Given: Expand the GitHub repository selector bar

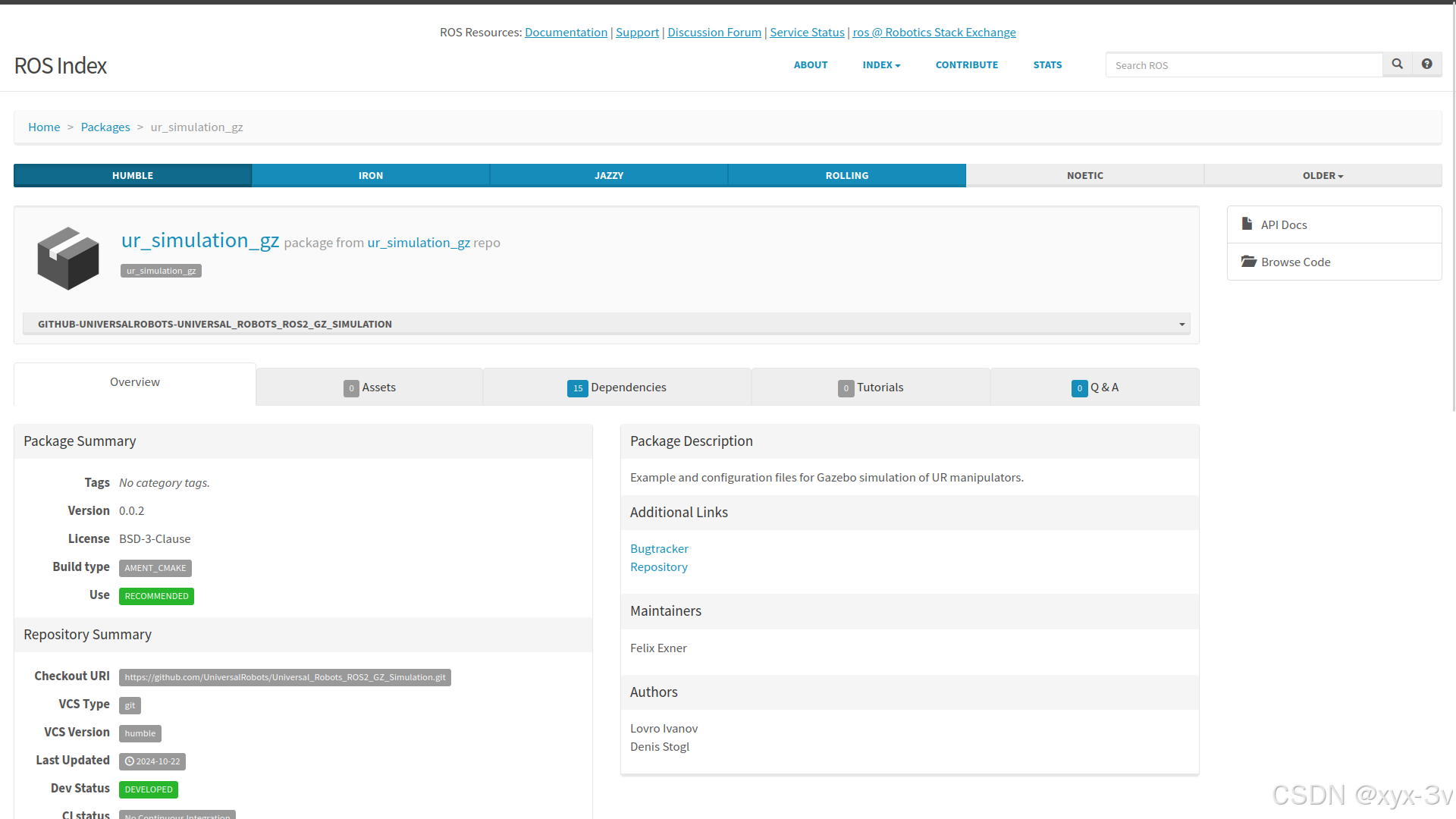Looking at the screenshot, I should tap(606, 324).
